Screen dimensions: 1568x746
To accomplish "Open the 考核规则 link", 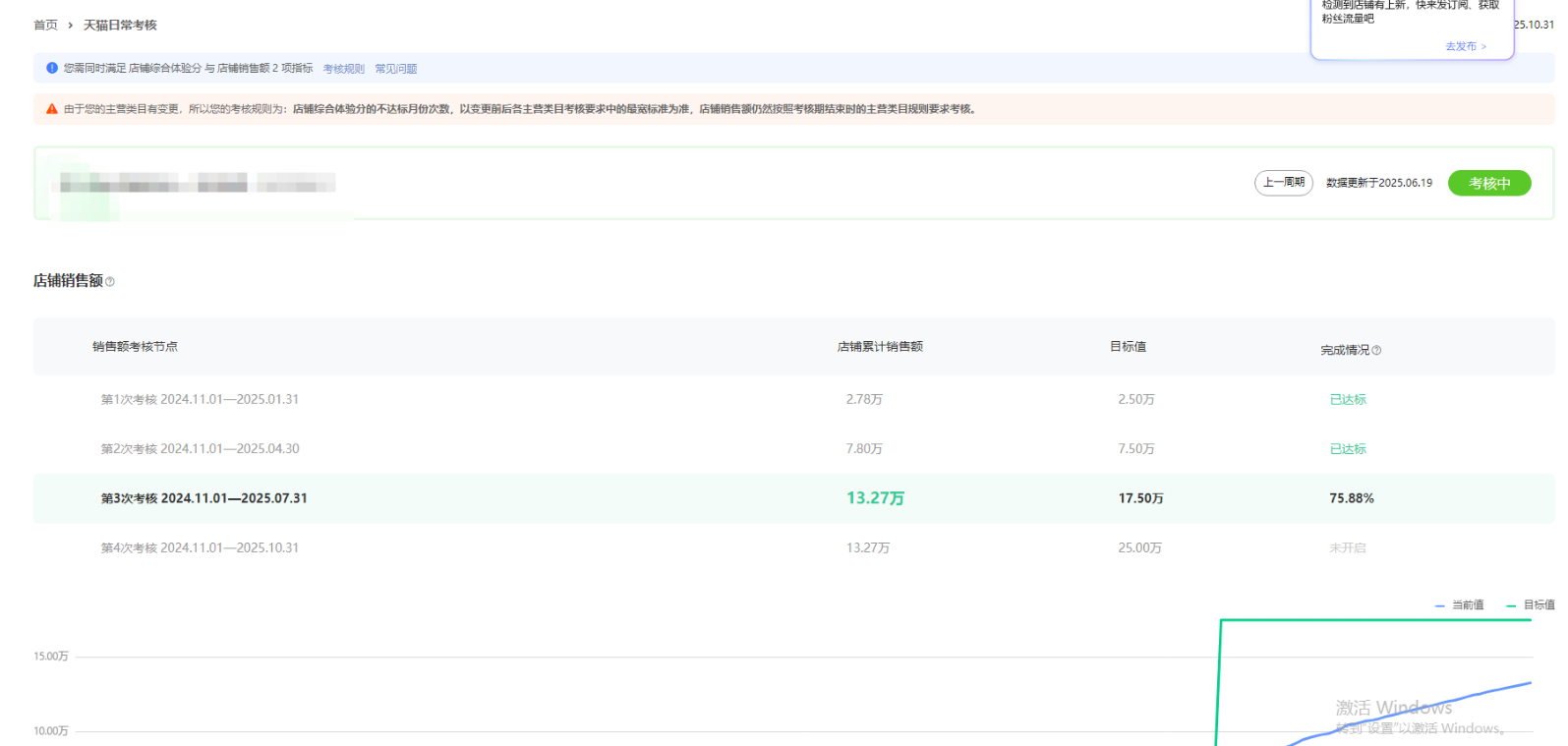I will coord(343,69).
